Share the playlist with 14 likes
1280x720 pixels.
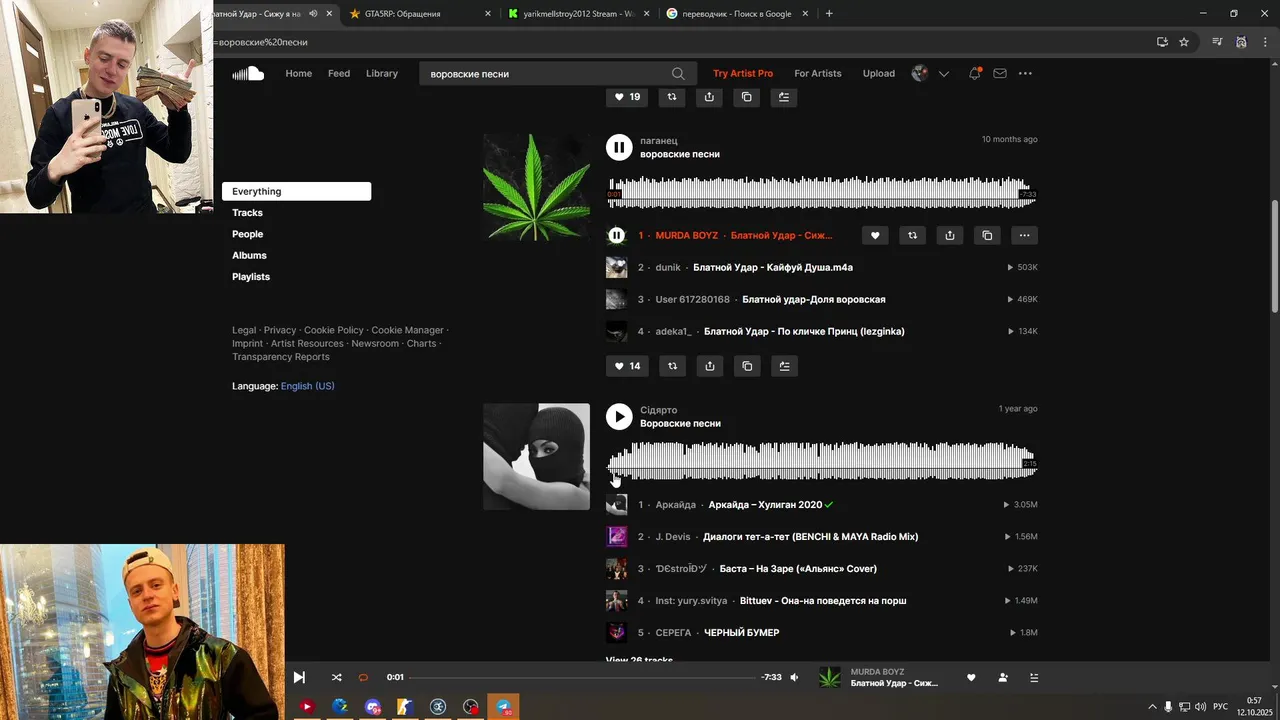pyautogui.click(x=709, y=366)
